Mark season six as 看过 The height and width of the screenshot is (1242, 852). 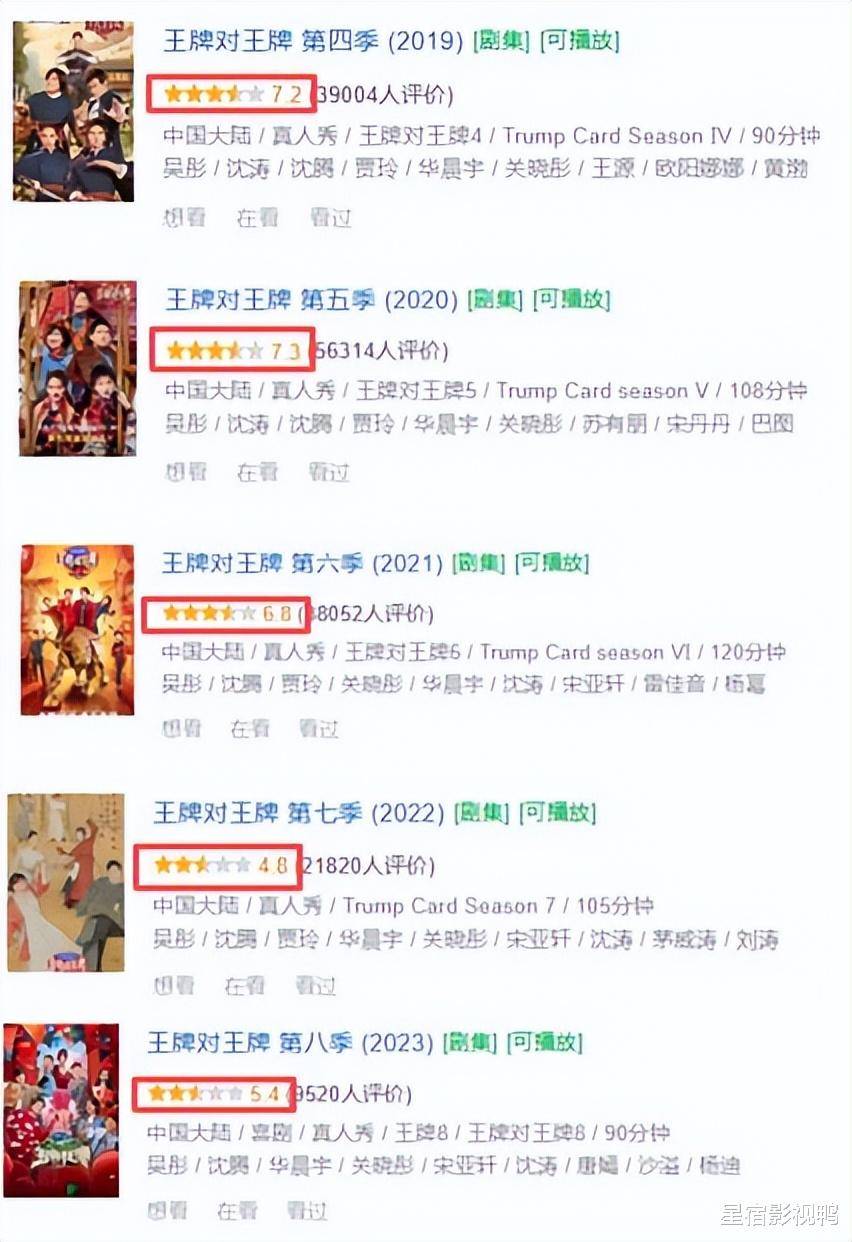[x=318, y=729]
